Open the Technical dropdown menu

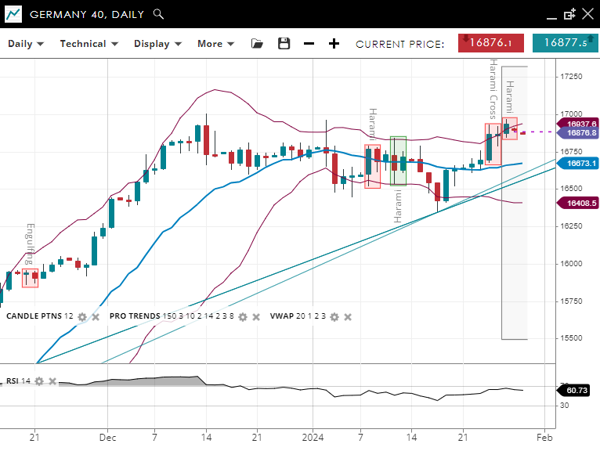pos(89,44)
